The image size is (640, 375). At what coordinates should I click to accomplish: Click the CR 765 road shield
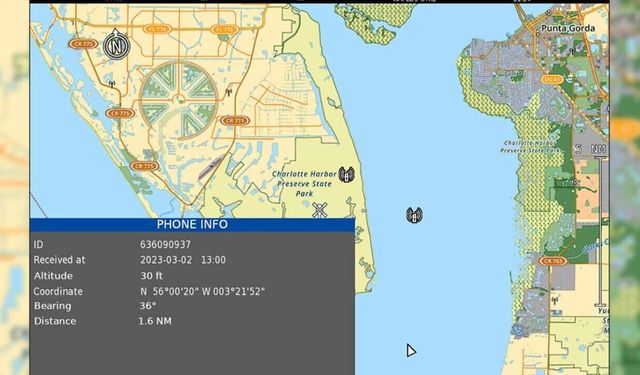[x=553, y=261]
